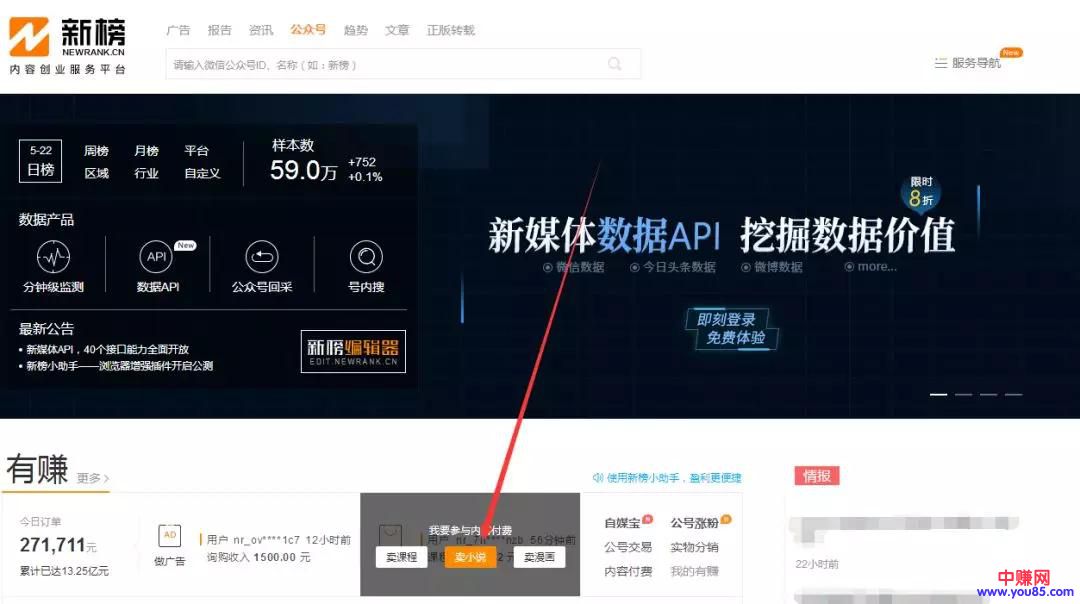Click the 卖课程 button
1080x604 pixels.
(401, 557)
